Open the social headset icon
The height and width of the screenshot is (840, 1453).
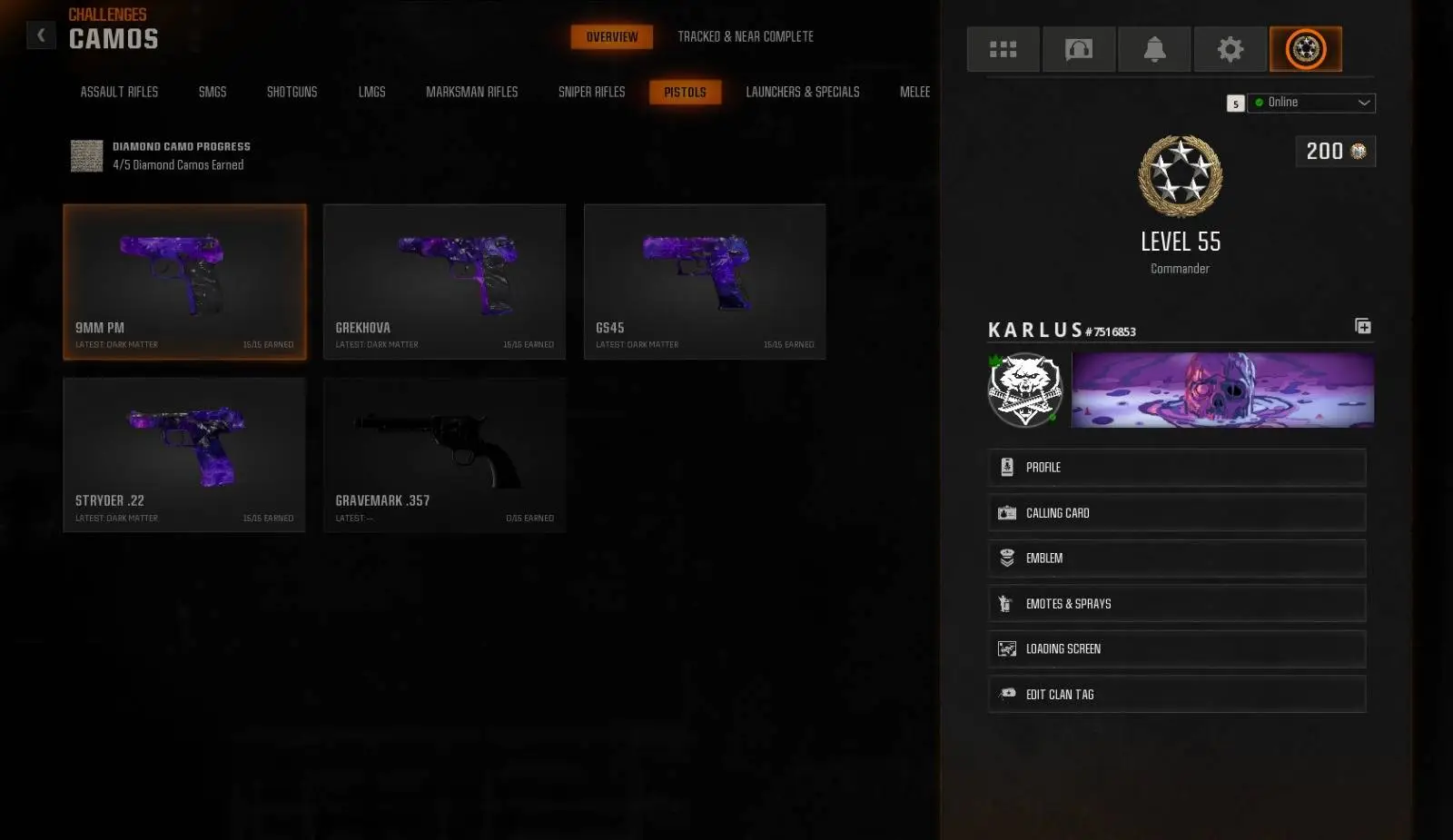(1079, 49)
